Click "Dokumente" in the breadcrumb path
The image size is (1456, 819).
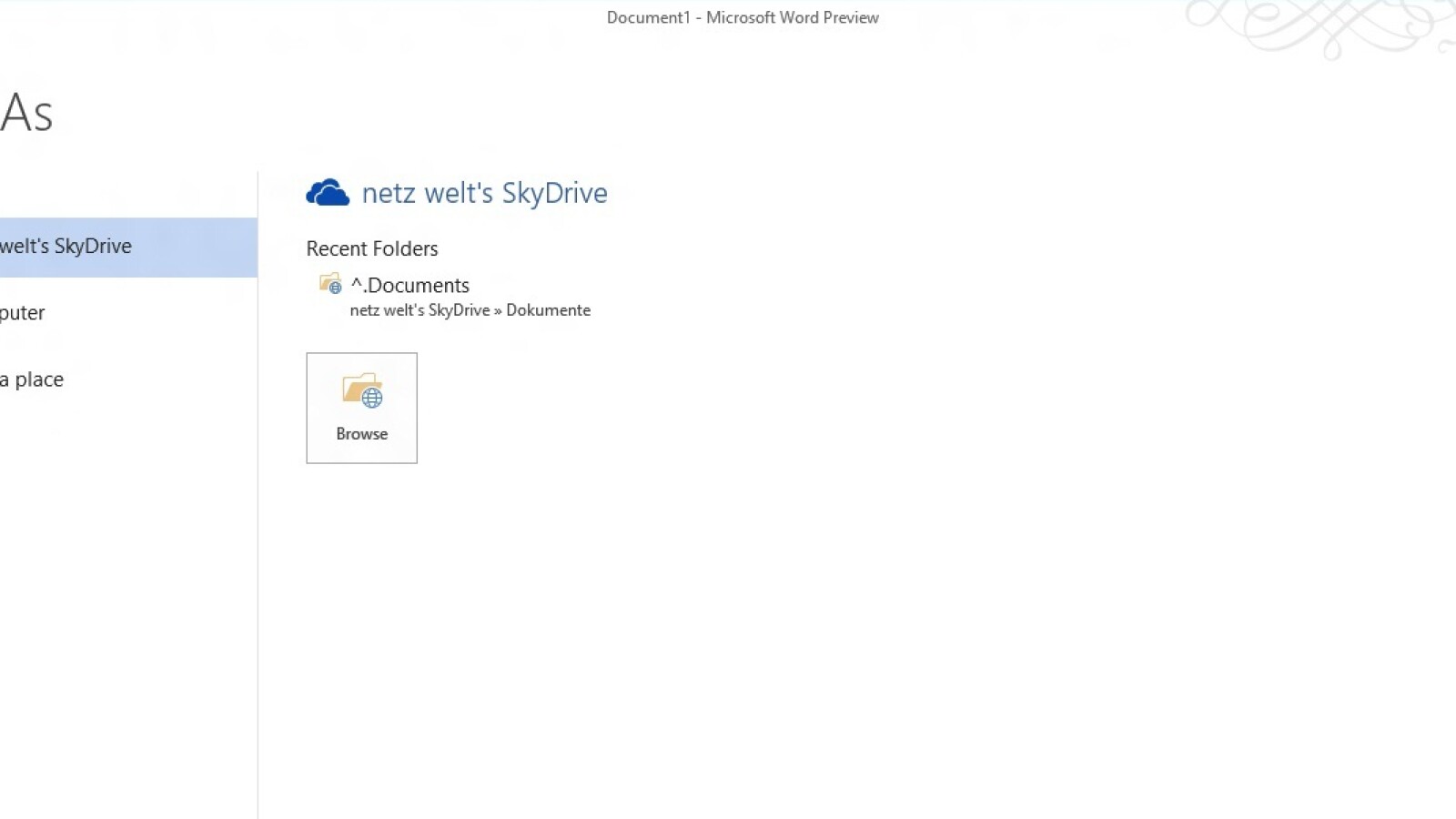coord(548,309)
